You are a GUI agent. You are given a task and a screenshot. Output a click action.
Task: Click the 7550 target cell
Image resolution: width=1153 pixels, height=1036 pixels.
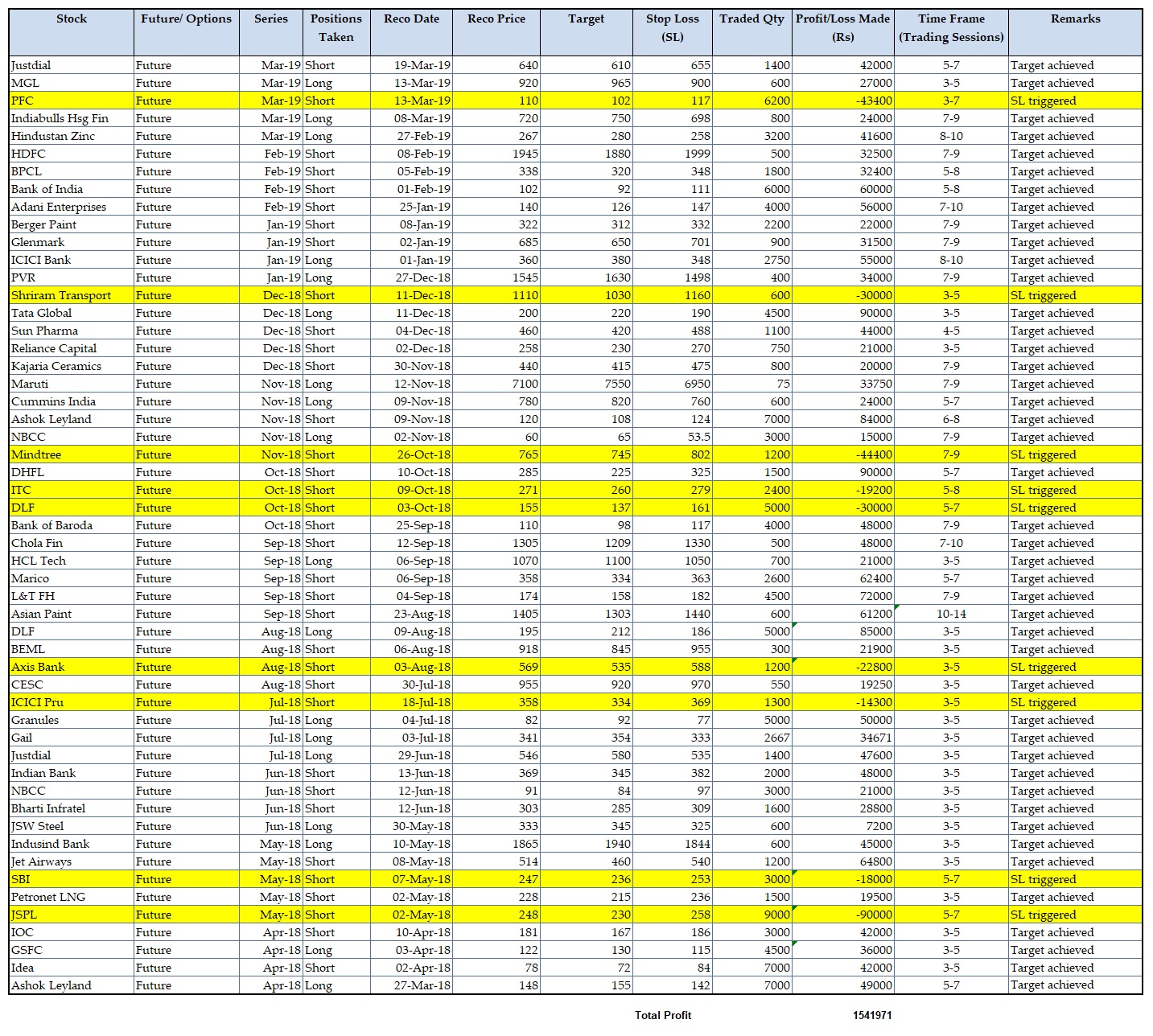[x=587, y=384]
